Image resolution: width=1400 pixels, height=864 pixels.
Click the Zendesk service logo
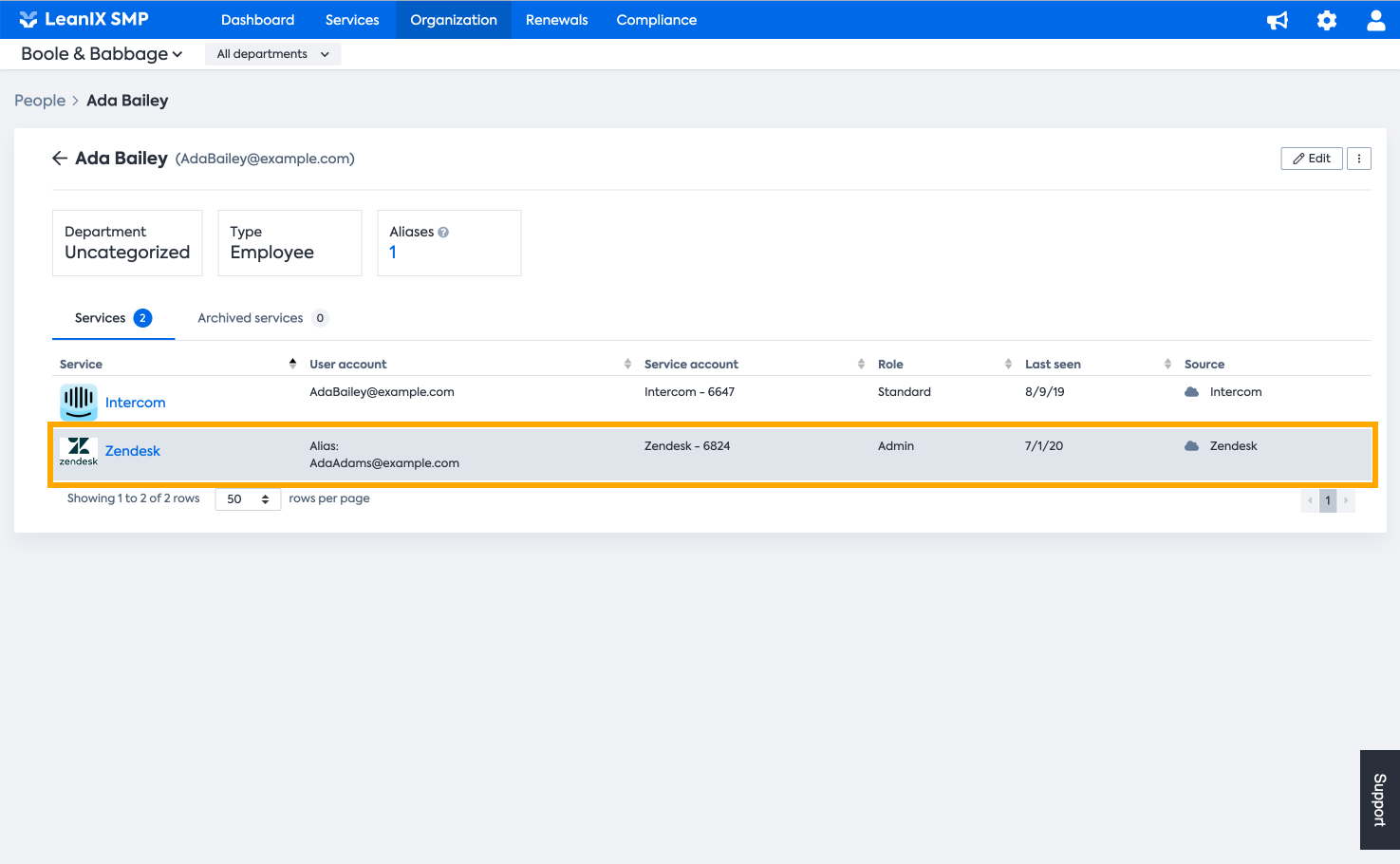point(79,452)
